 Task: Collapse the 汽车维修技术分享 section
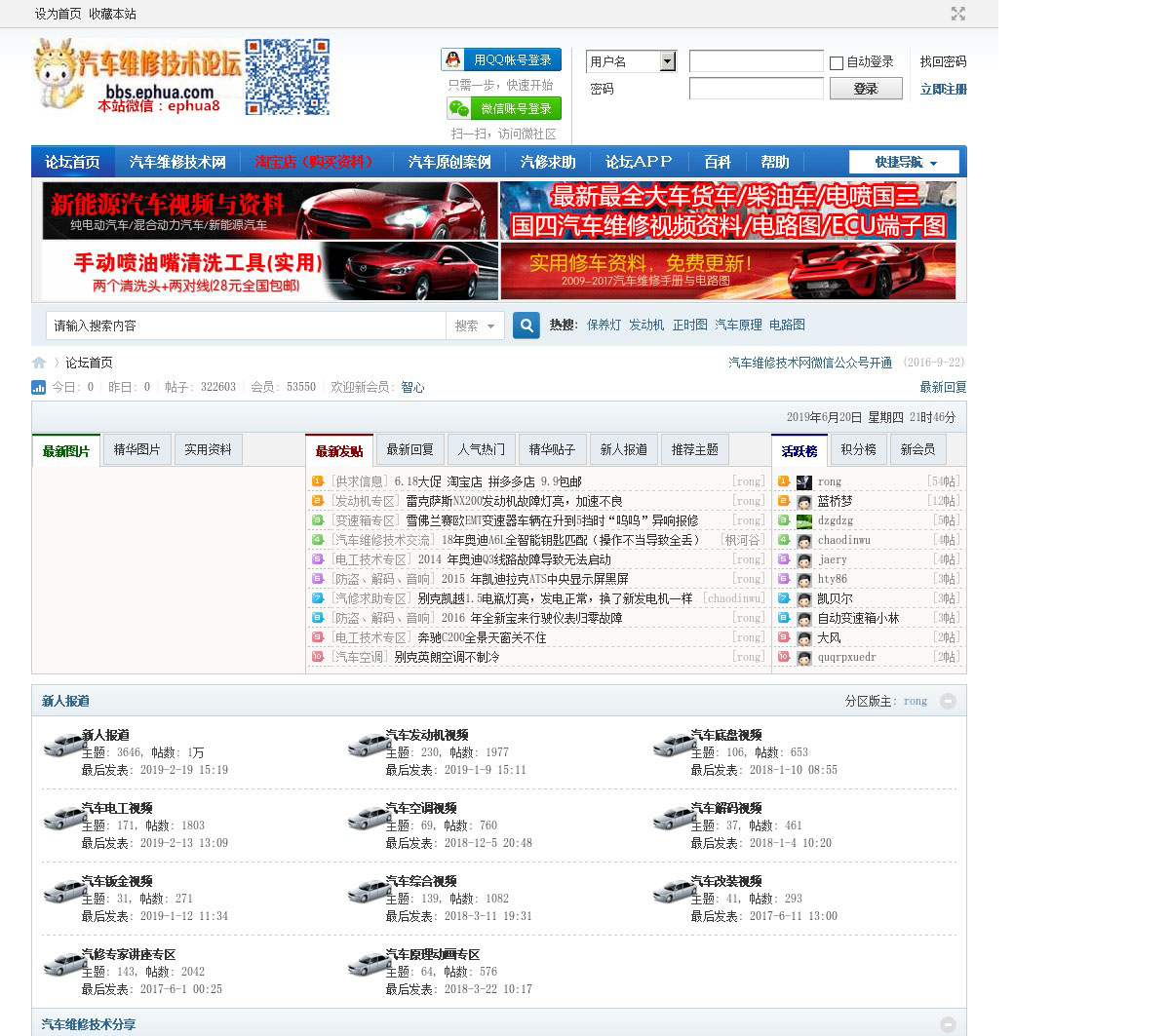coord(948,1024)
